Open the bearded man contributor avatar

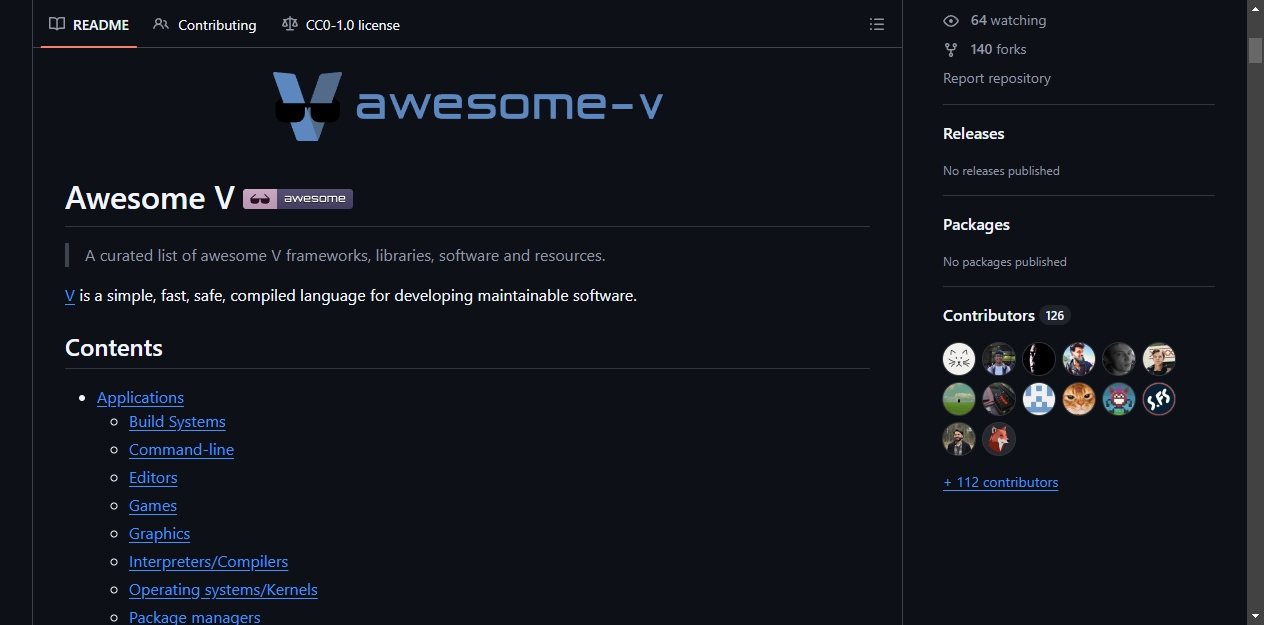pyautogui.click(x=959, y=439)
